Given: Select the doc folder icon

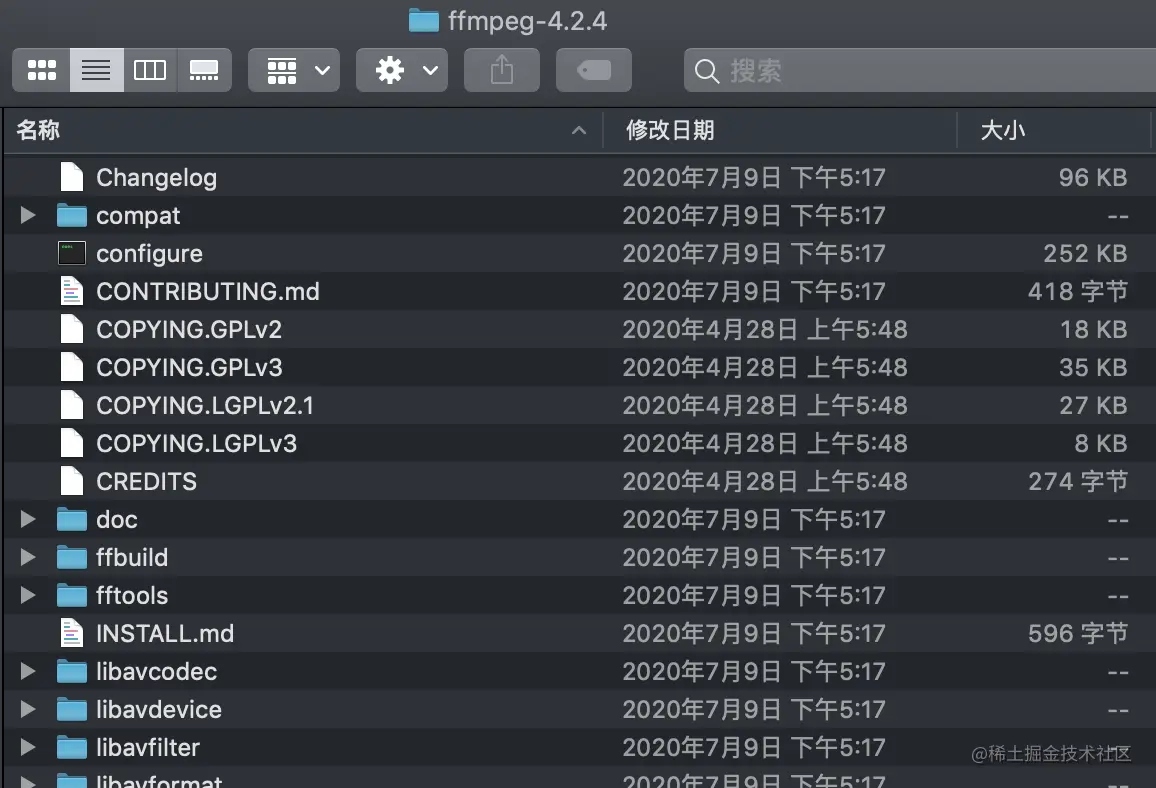Looking at the screenshot, I should (72, 519).
